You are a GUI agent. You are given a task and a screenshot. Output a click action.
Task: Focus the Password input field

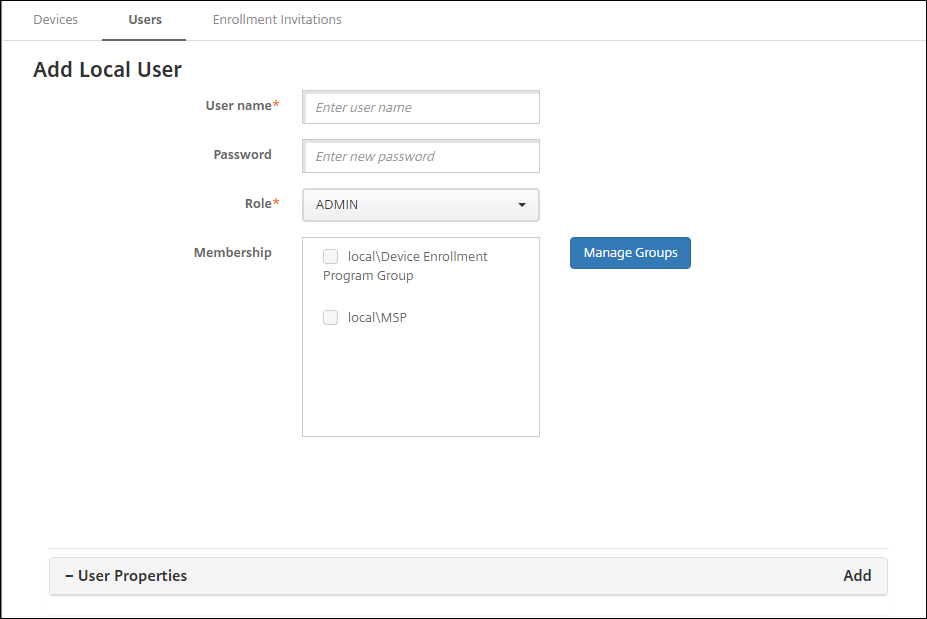(421, 157)
